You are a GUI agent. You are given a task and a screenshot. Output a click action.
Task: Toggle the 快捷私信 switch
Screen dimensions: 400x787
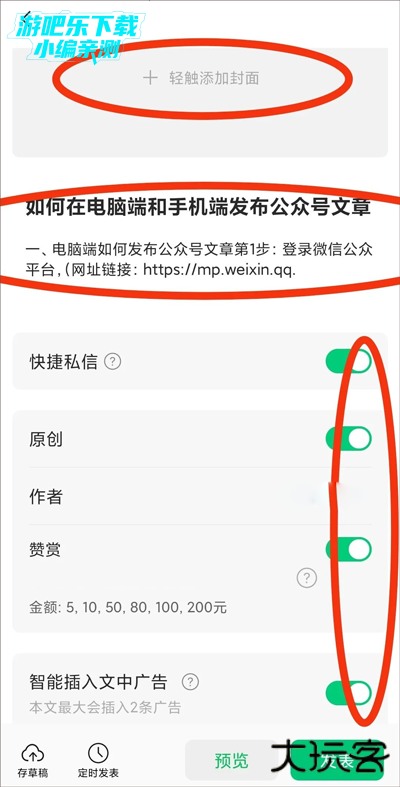coord(349,361)
